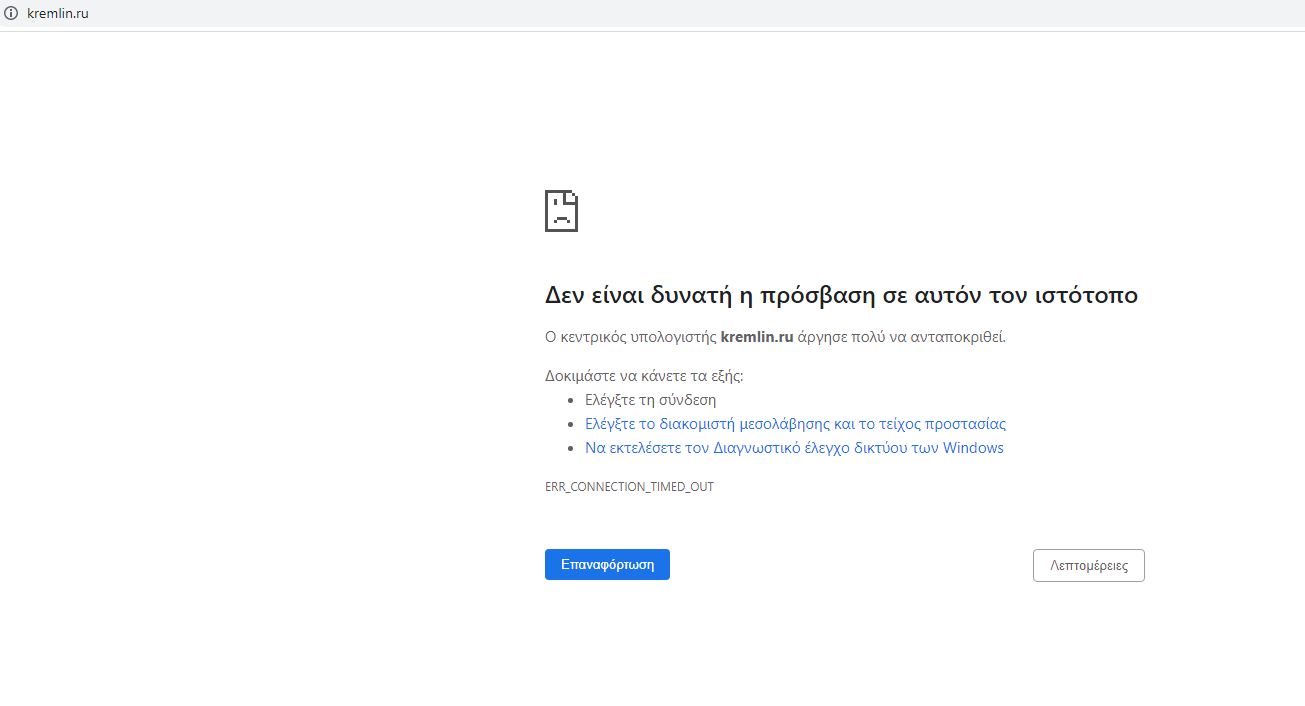Click bold kremlin.ru in the error description
Viewport: 1305px width, 706px height.
click(x=756, y=337)
